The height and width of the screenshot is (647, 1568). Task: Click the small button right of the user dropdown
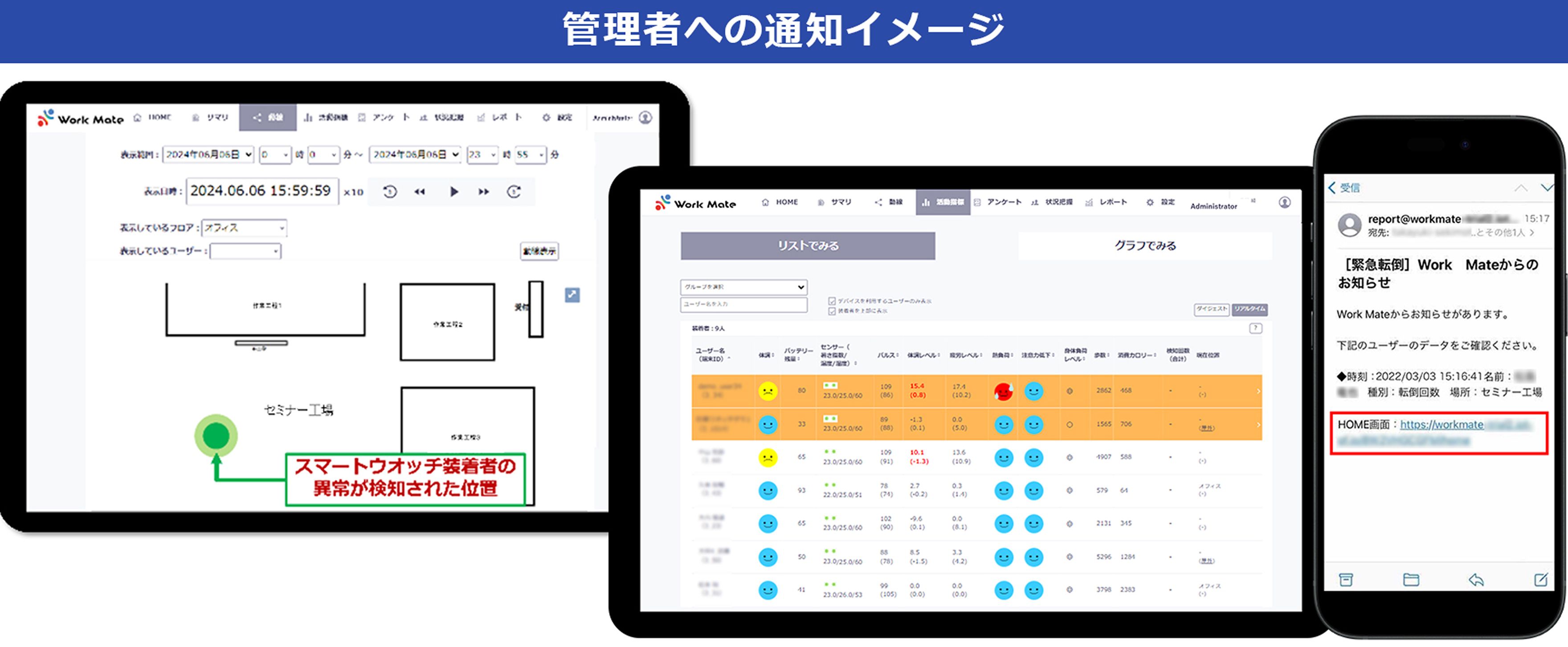coord(539,251)
